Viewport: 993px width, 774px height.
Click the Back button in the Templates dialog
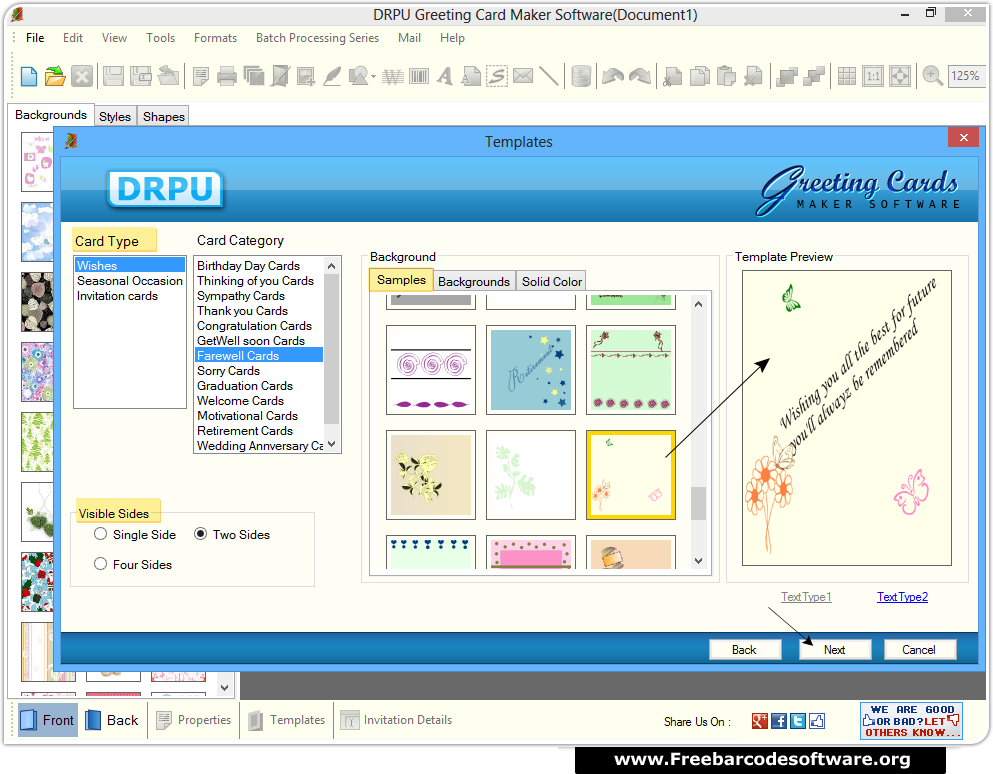coord(744,649)
